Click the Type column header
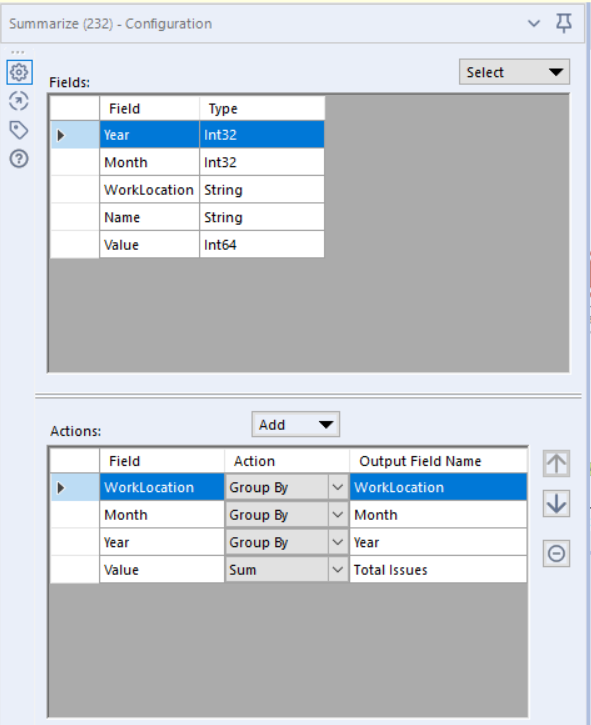 [x=262, y=109]
